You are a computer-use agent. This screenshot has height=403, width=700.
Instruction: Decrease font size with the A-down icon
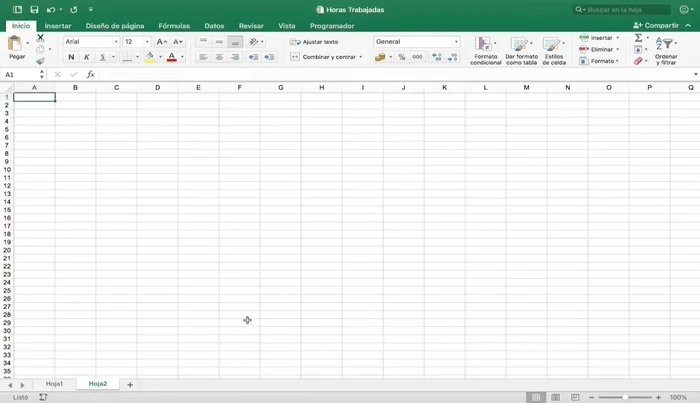click(x=178, y=42)
